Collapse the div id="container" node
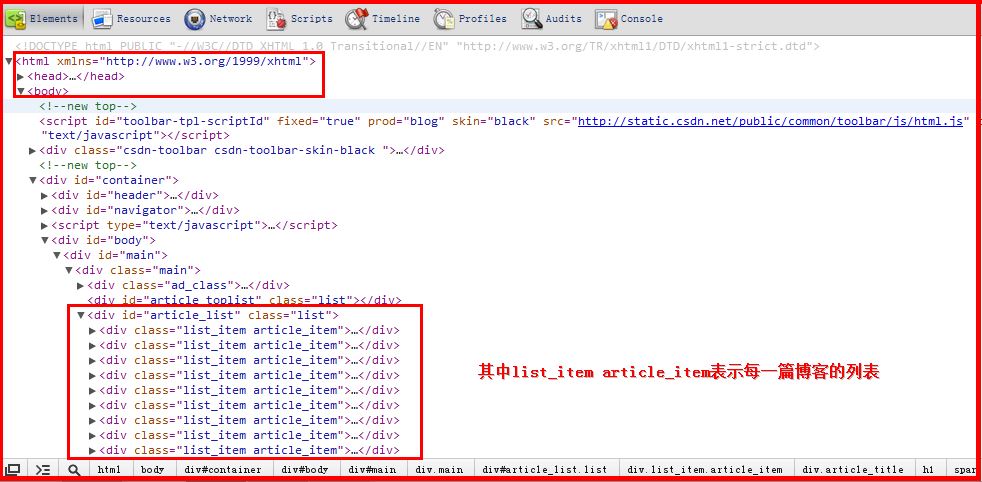This screenshot has width=982, height=482. coord(33,180)
